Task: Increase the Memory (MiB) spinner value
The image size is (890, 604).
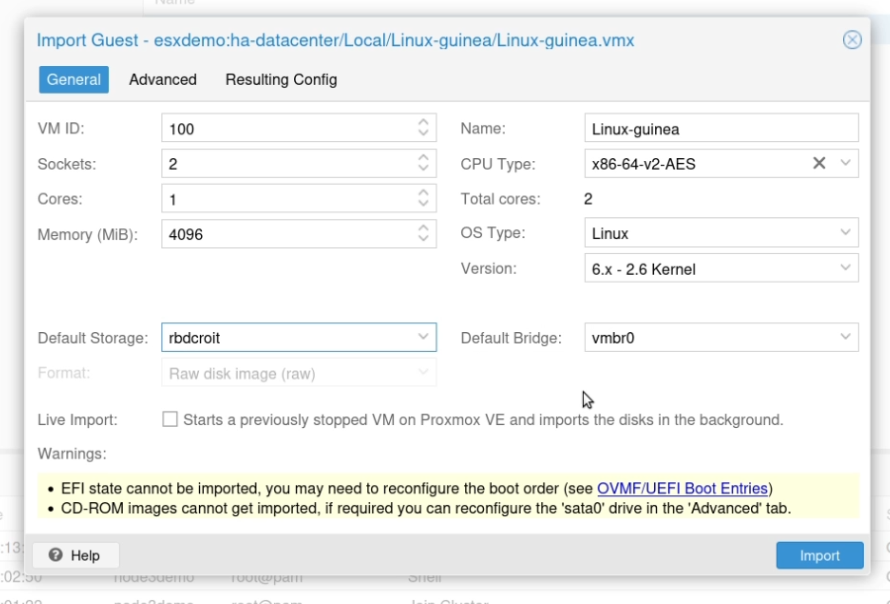Action: pyautogui.click(x=423, y=228)
